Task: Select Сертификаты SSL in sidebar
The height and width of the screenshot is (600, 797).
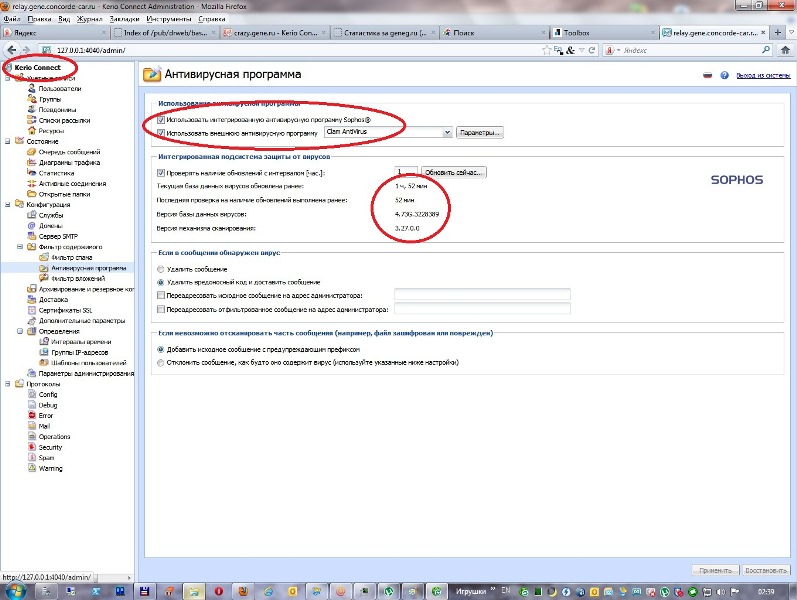Action: (x=64, y=310)
